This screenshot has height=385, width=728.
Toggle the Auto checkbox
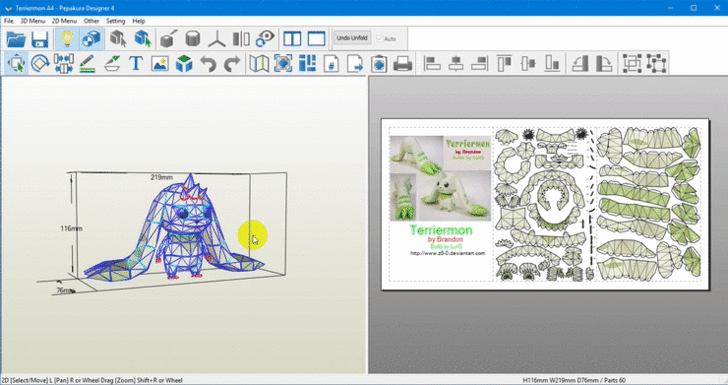pos(386,39)
